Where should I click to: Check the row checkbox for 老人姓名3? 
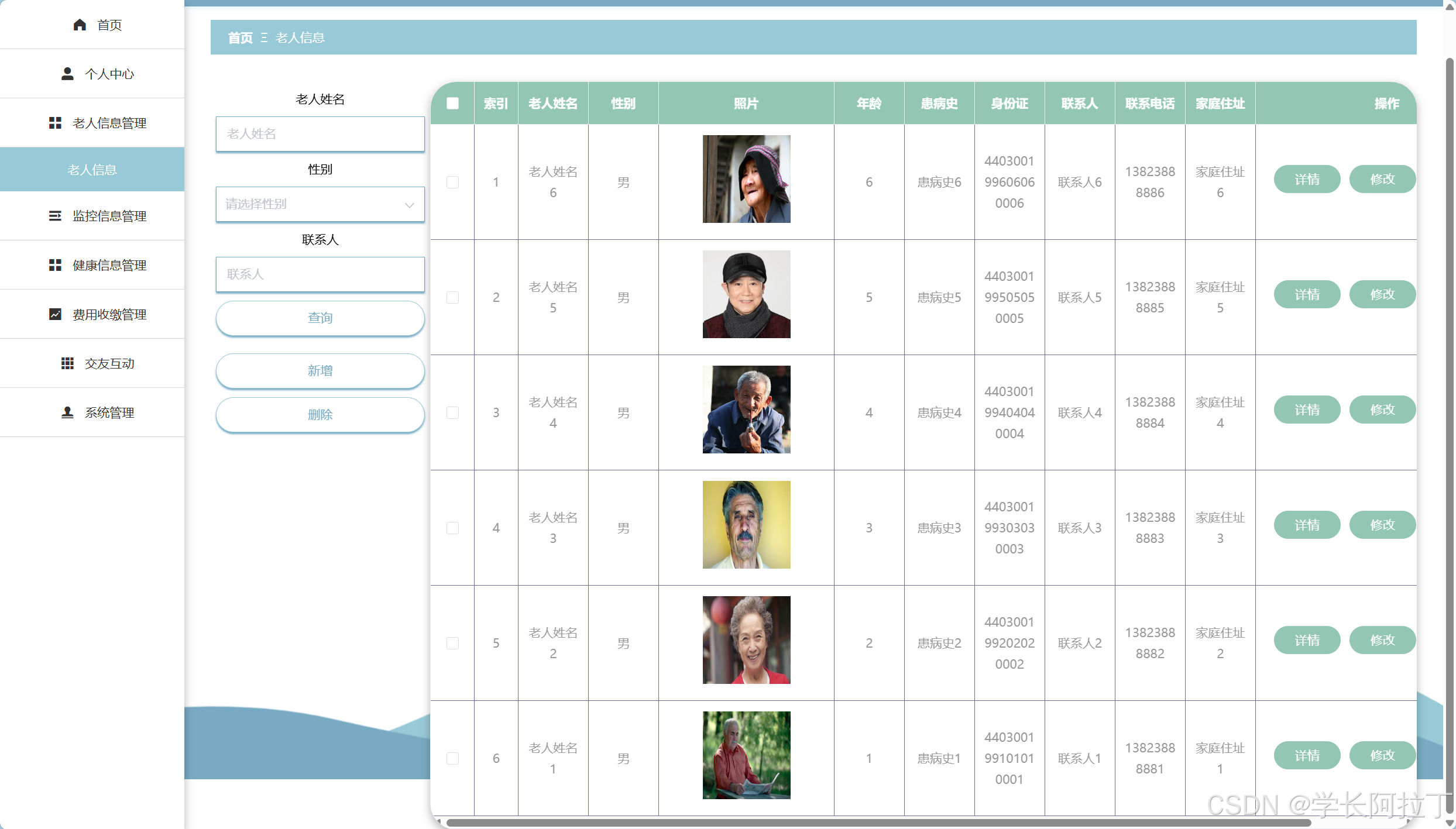click(452, 528)
